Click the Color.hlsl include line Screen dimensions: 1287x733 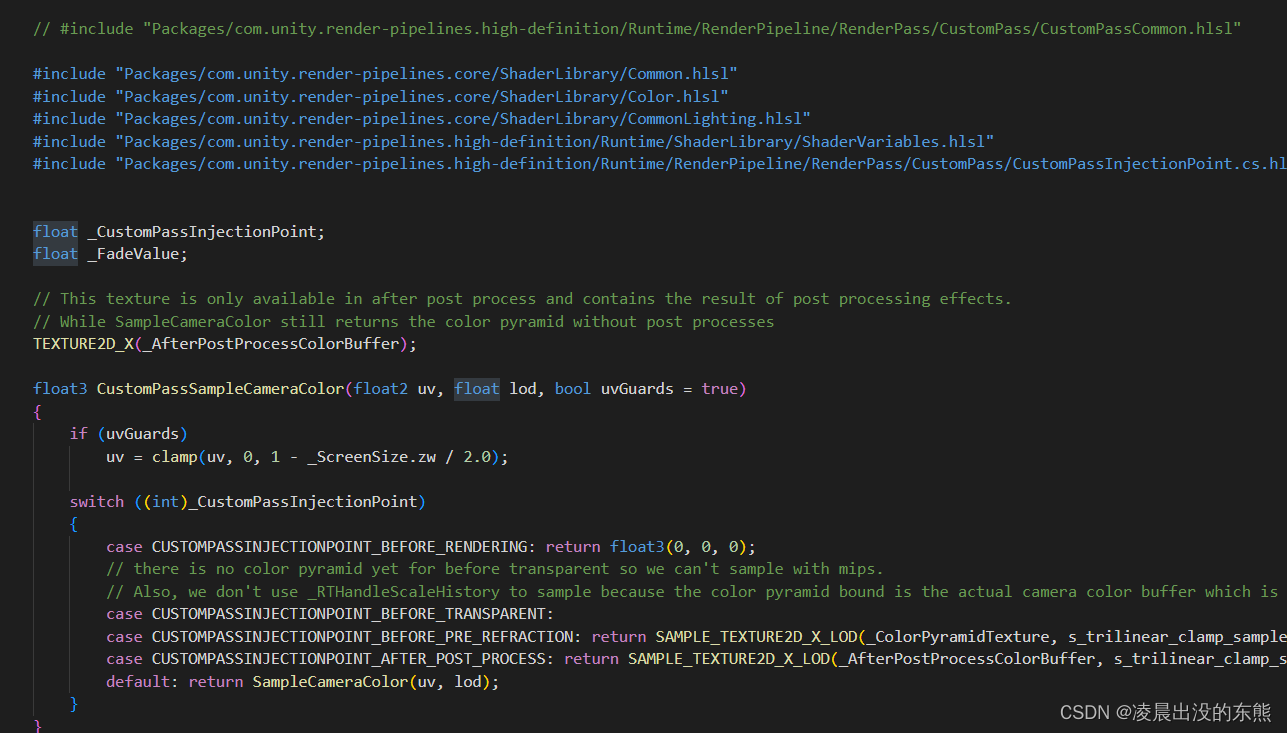(x=381, y=97)
